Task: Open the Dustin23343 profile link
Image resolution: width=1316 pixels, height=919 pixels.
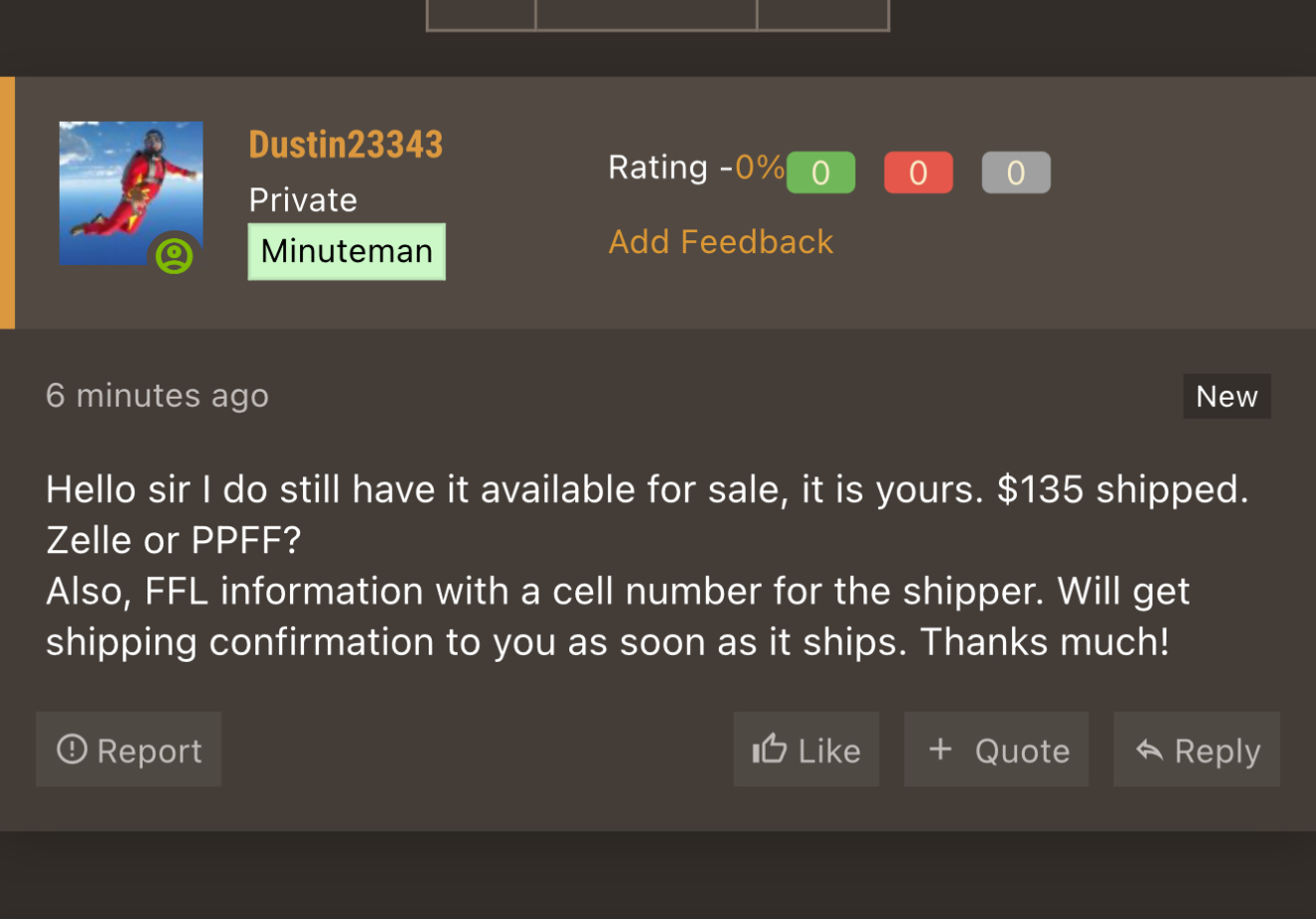Action: pyautogui.click(x=346, y=145)
